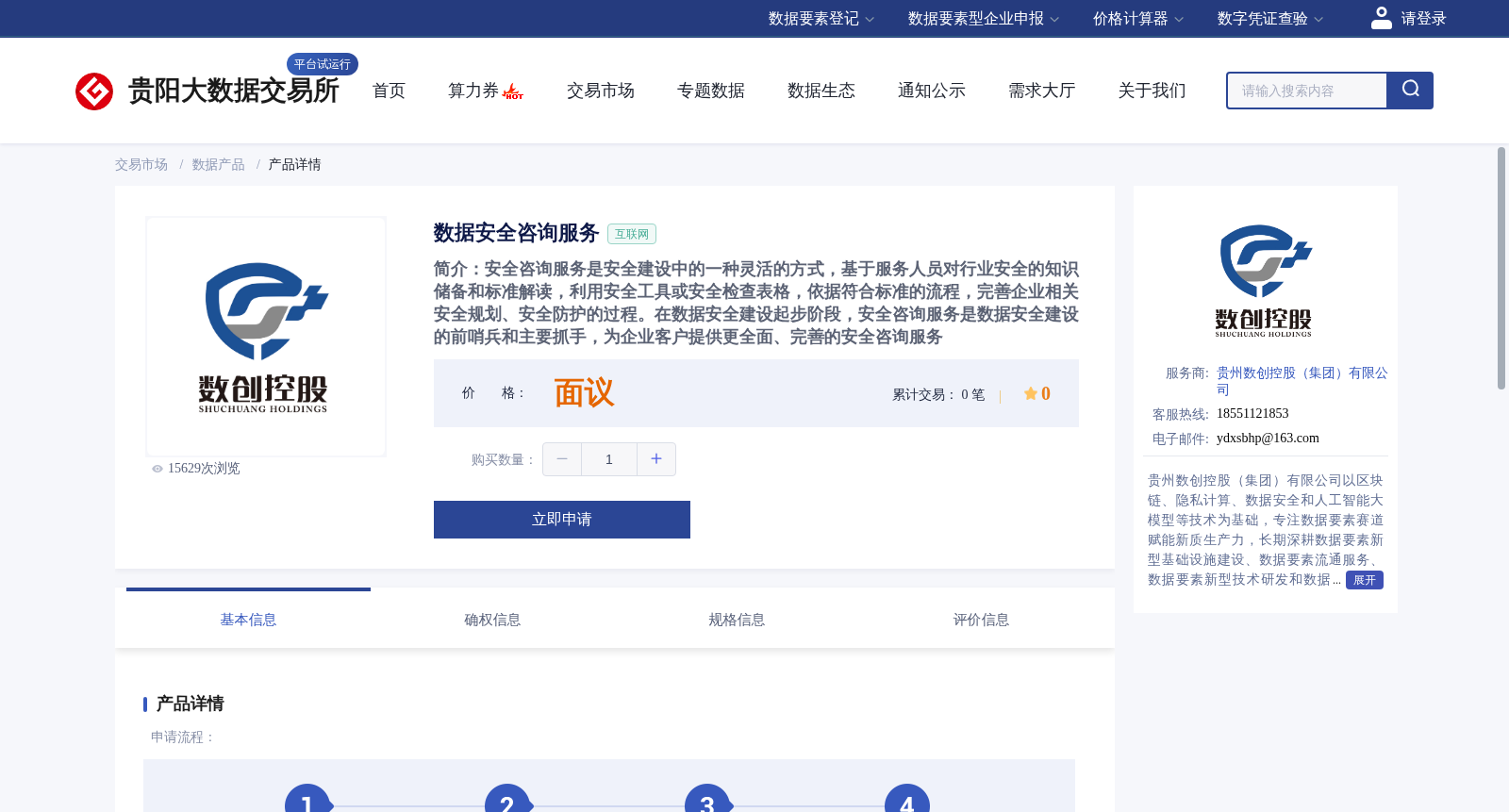Click the provider logo in sidebar
1509x812 pixels.
(x=1265, y=281)
